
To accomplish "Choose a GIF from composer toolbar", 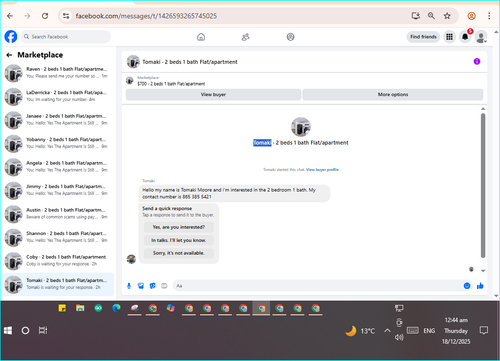I will pos(164,286).
